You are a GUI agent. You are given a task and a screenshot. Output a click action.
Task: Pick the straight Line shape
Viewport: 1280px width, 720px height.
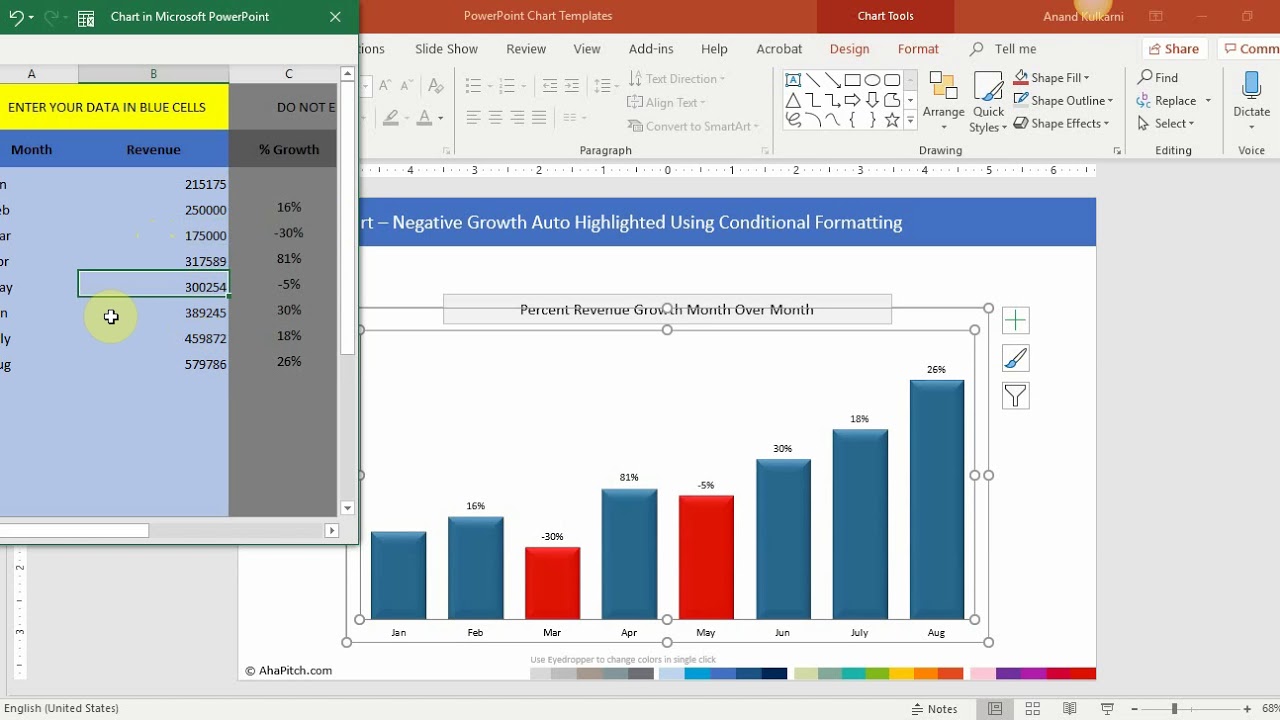tap(812, 80)
